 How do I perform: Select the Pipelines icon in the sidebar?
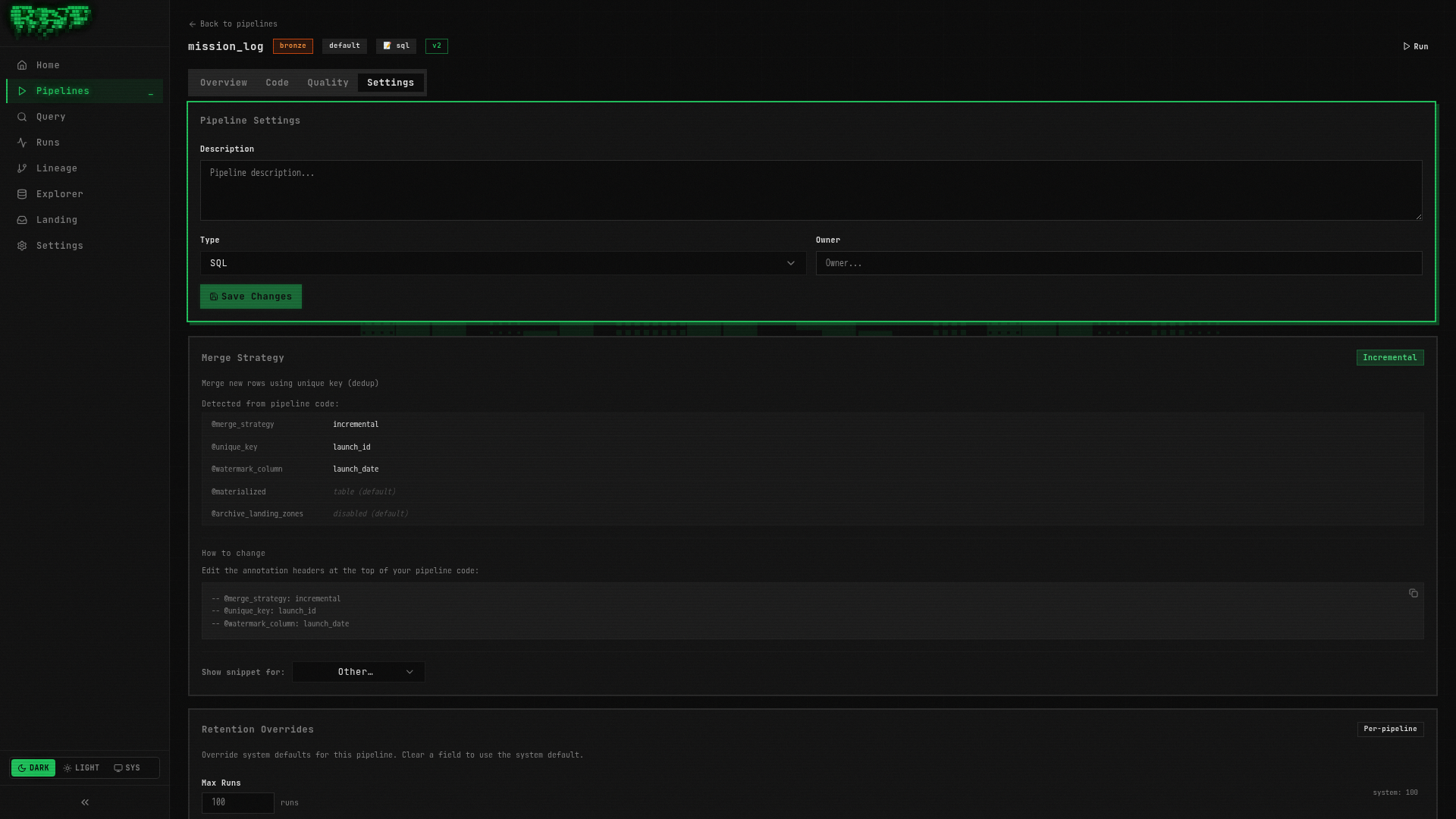[x=23, y=91]
